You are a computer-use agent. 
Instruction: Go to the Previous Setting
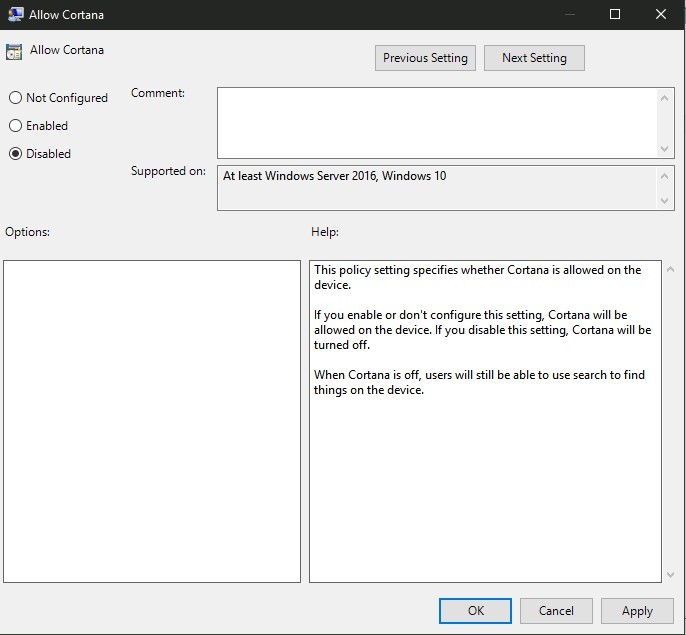tap(425, 58)
